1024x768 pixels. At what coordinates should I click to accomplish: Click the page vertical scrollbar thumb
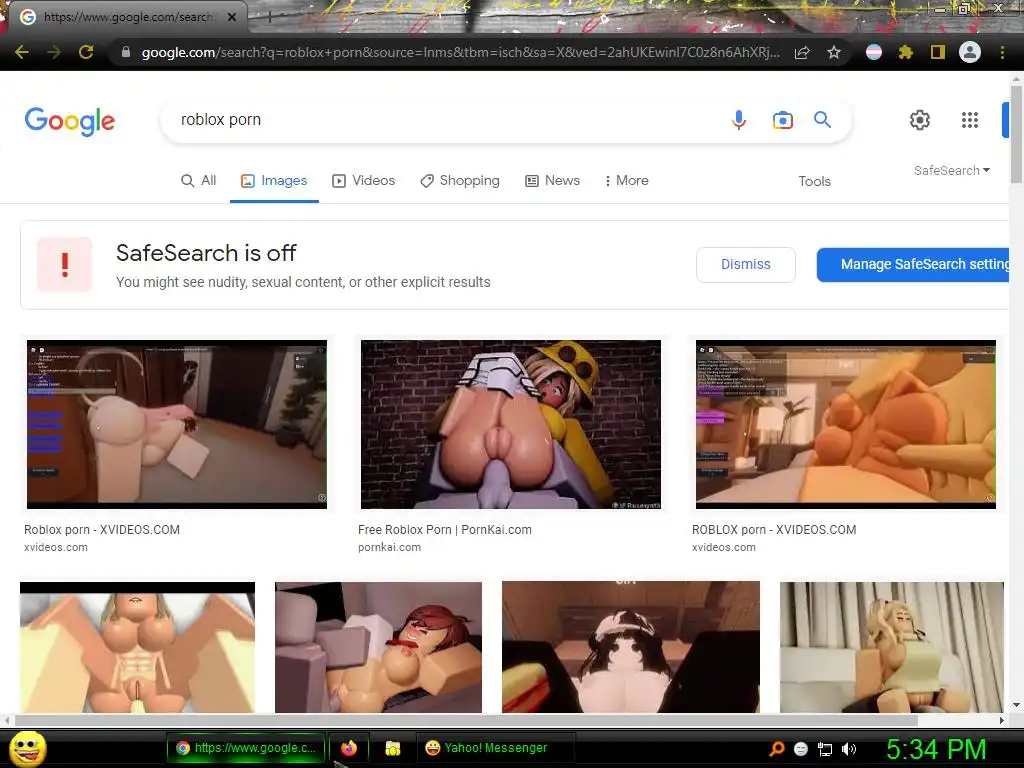[x=1017, y=134]
